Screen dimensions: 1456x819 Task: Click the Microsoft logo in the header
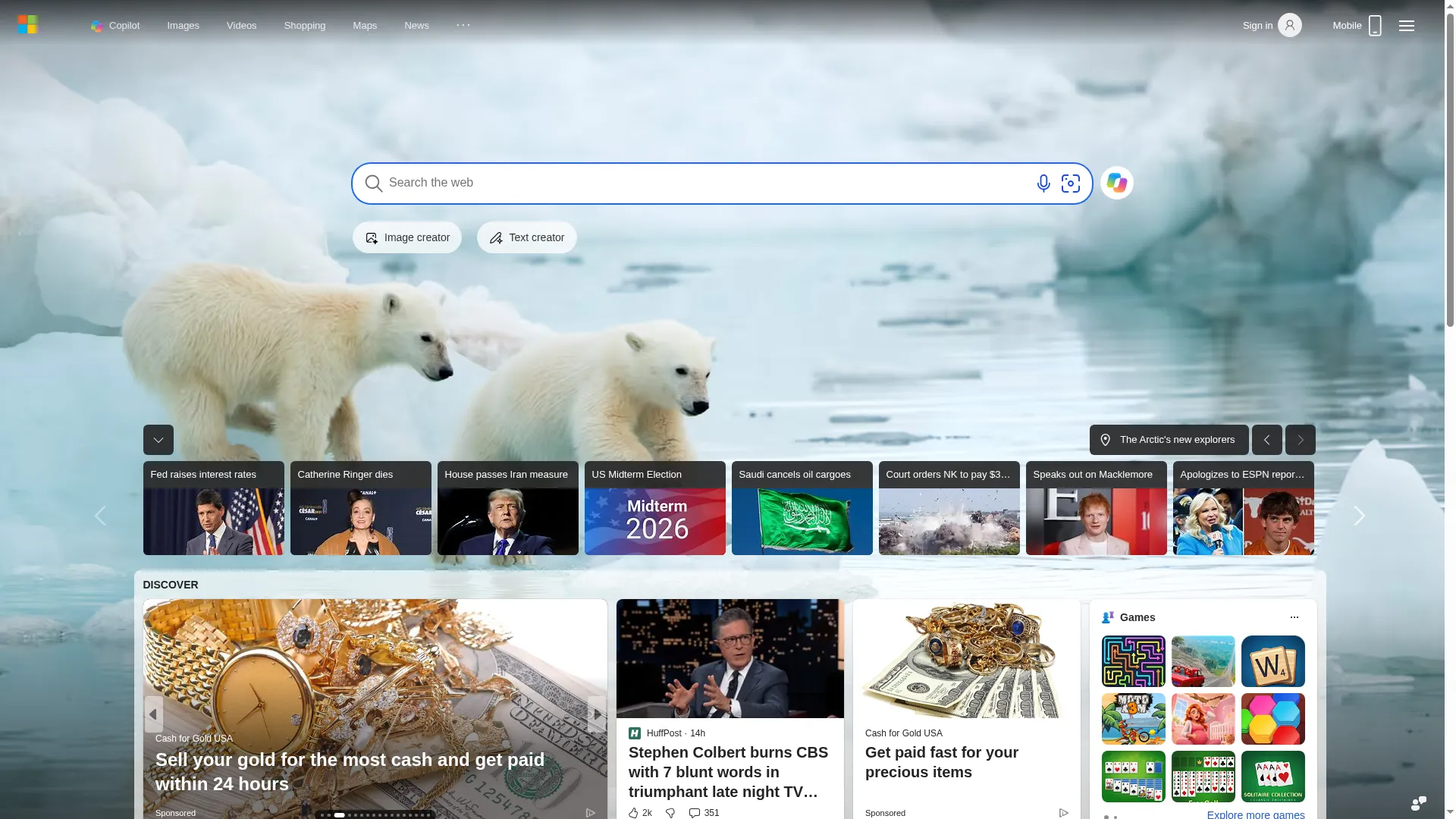click(x=27, y=25)
